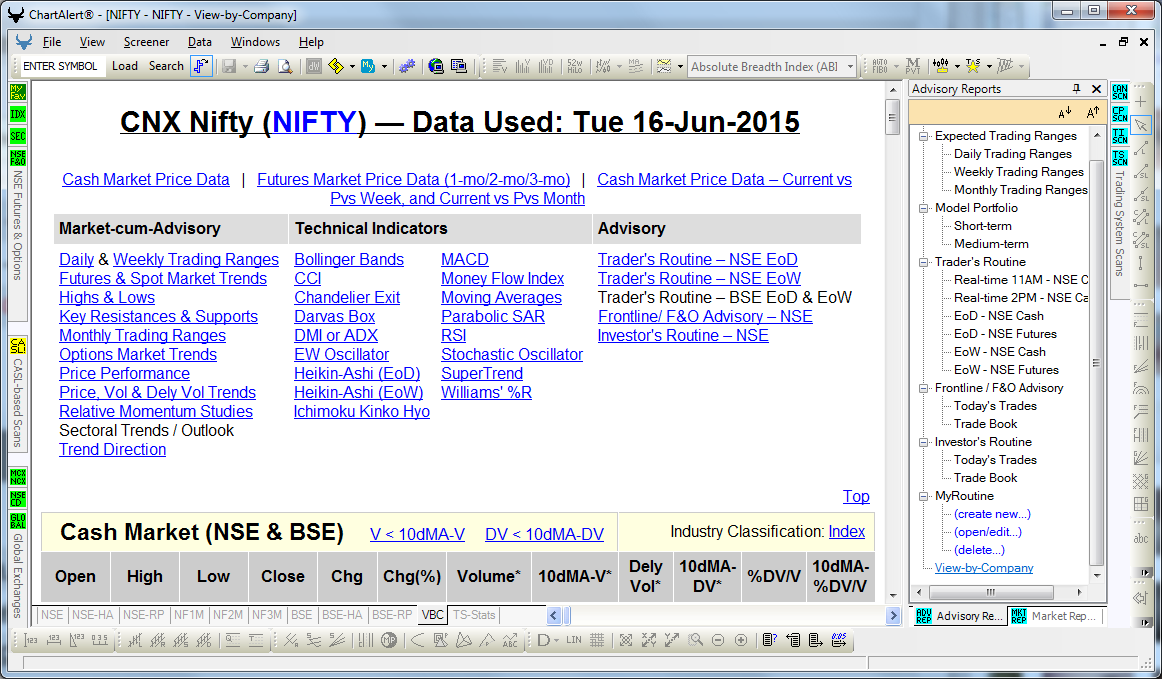Select EoD - NSE Futures tree item

(1005, 334)
